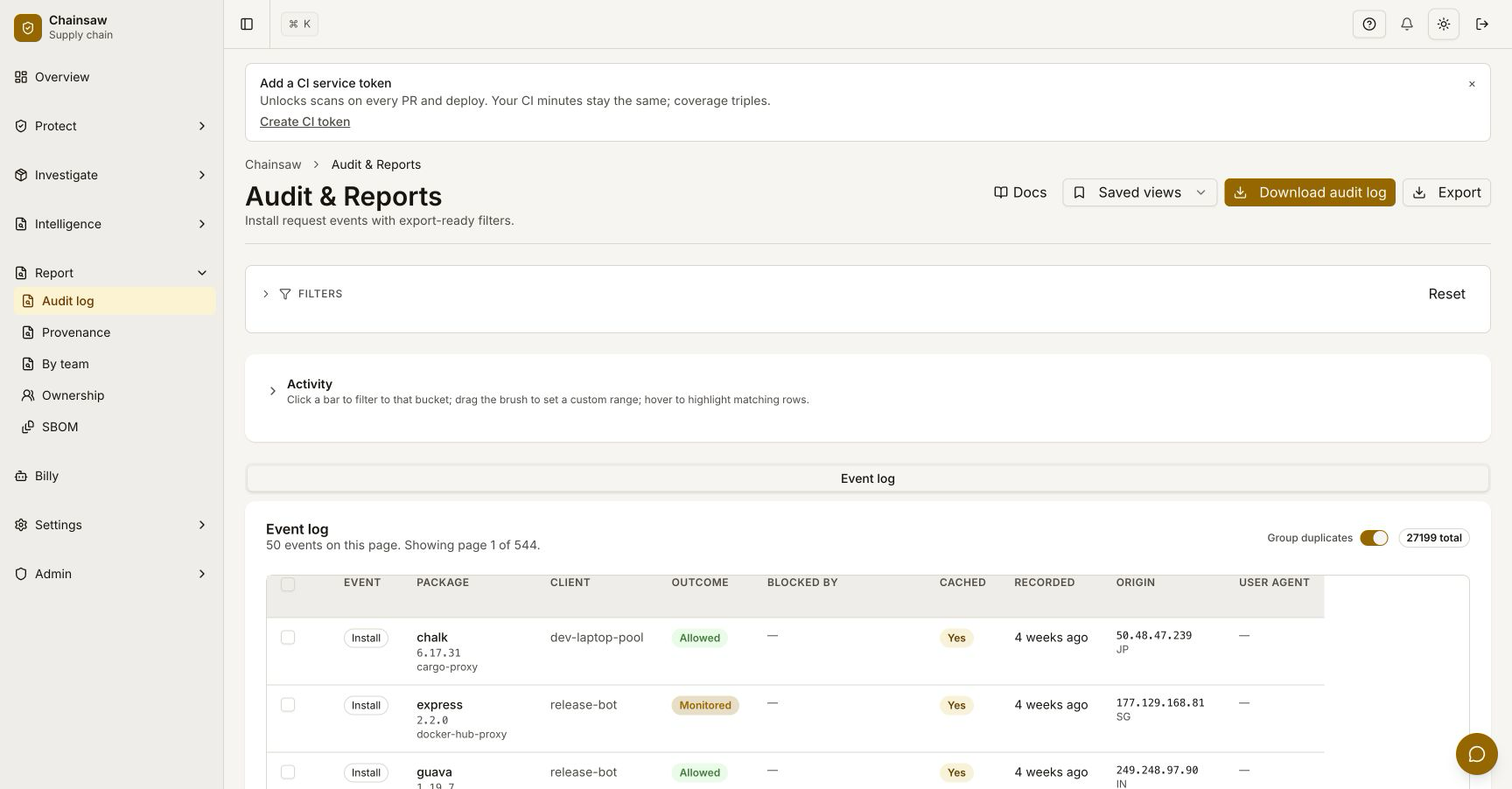Open Billy in the sidebar
The height and width of the screenshot is (789, 1512).
coord(112,476)
